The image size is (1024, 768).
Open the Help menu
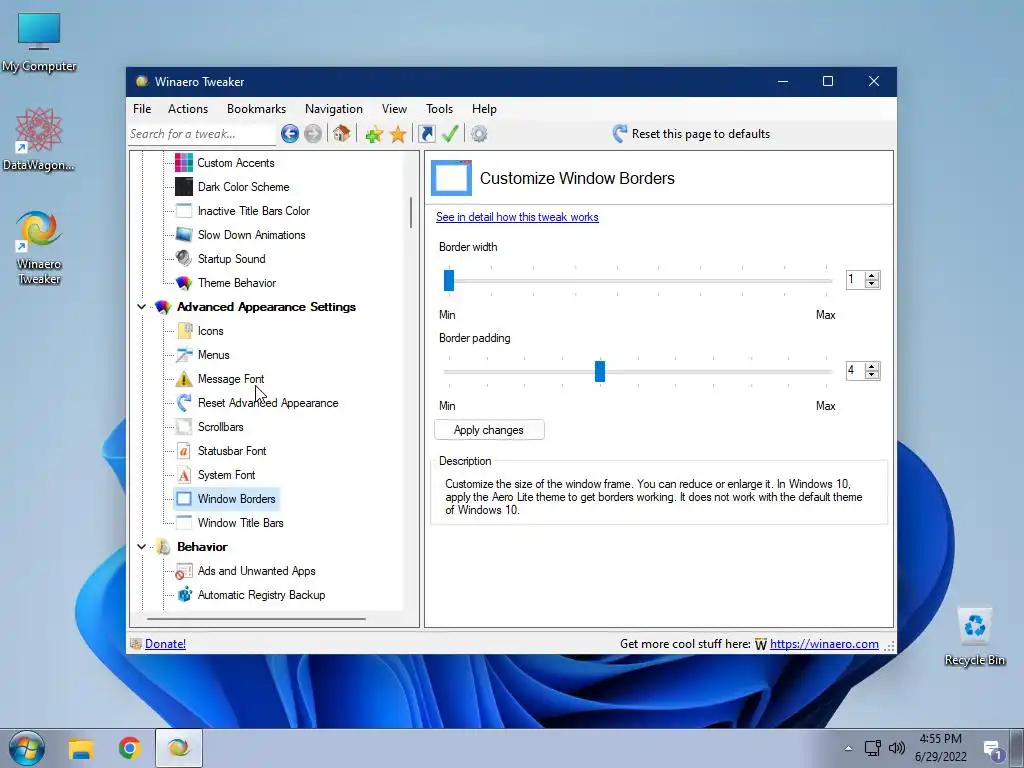pos(485,109)
